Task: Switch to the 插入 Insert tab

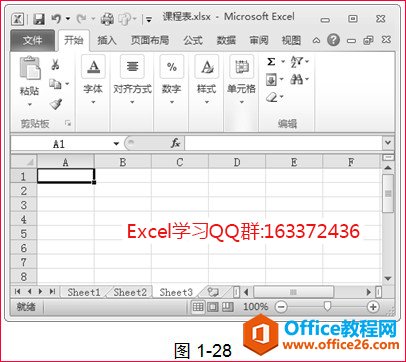Action: (x=107, y=40)
